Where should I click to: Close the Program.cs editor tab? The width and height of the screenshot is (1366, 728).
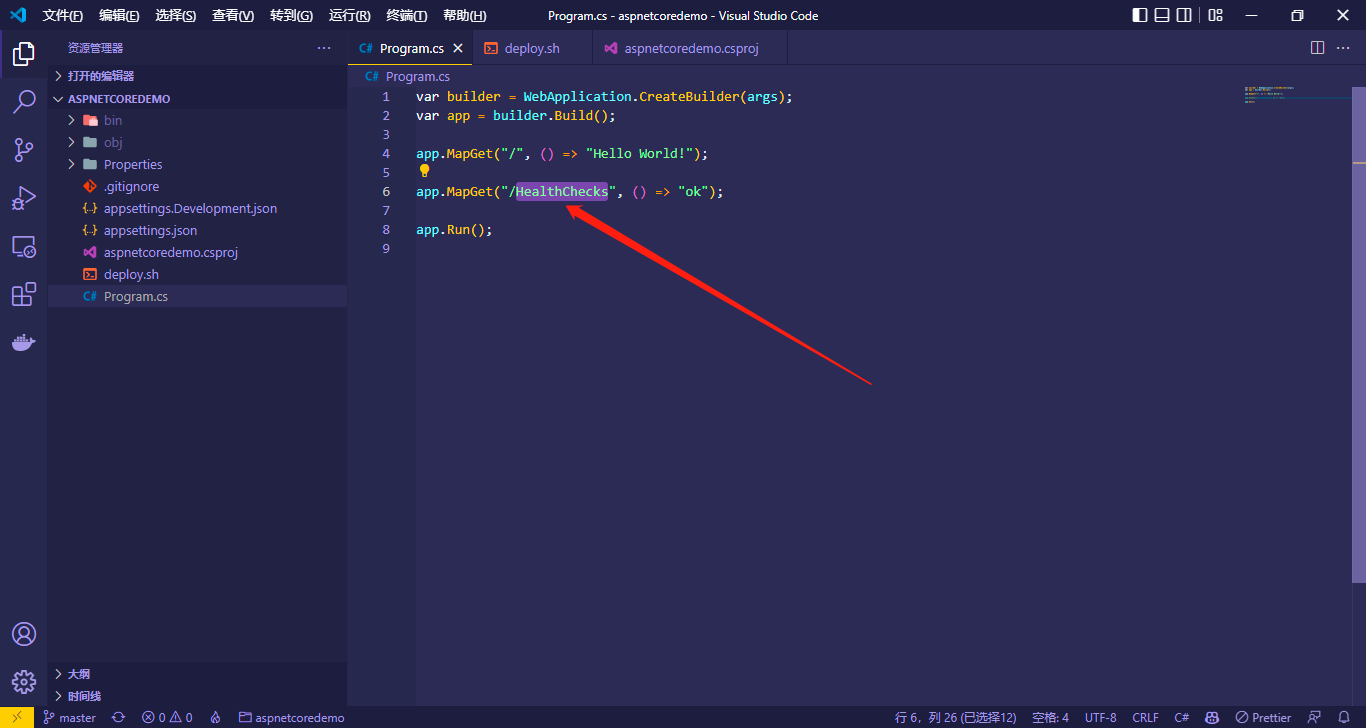pyautogui.click(x=458, y=48)
